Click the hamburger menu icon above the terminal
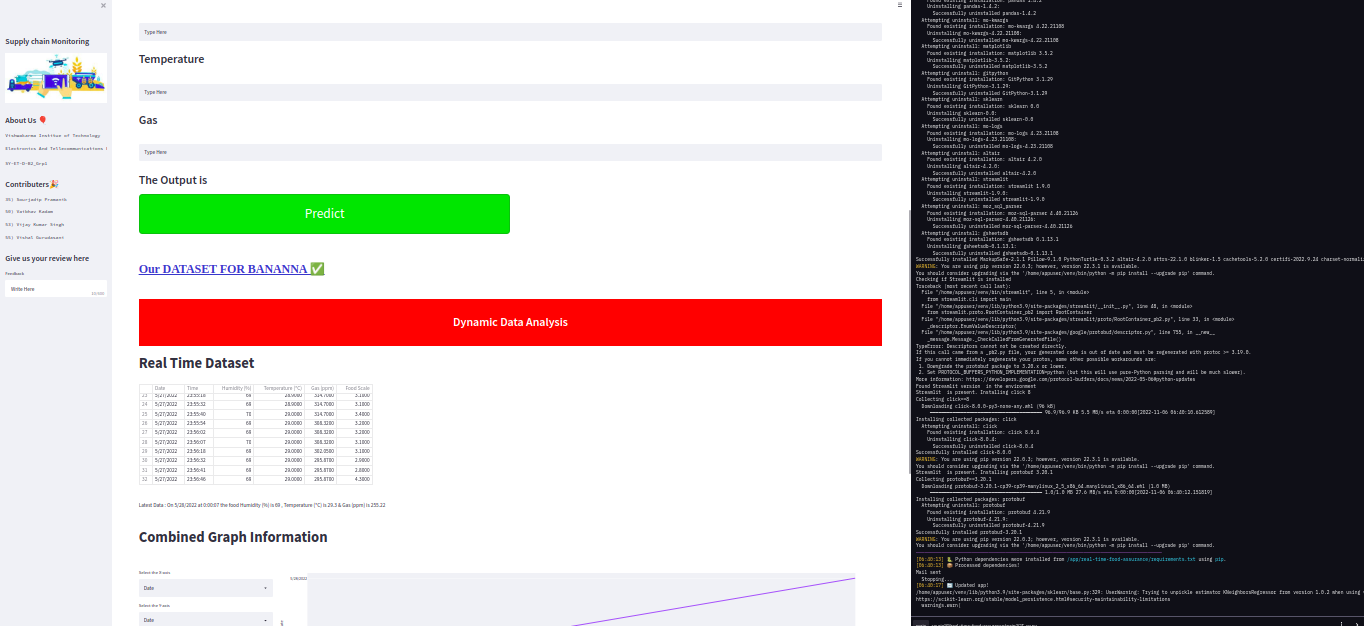The image size is (1364, 626). click(x=899, y=6)
